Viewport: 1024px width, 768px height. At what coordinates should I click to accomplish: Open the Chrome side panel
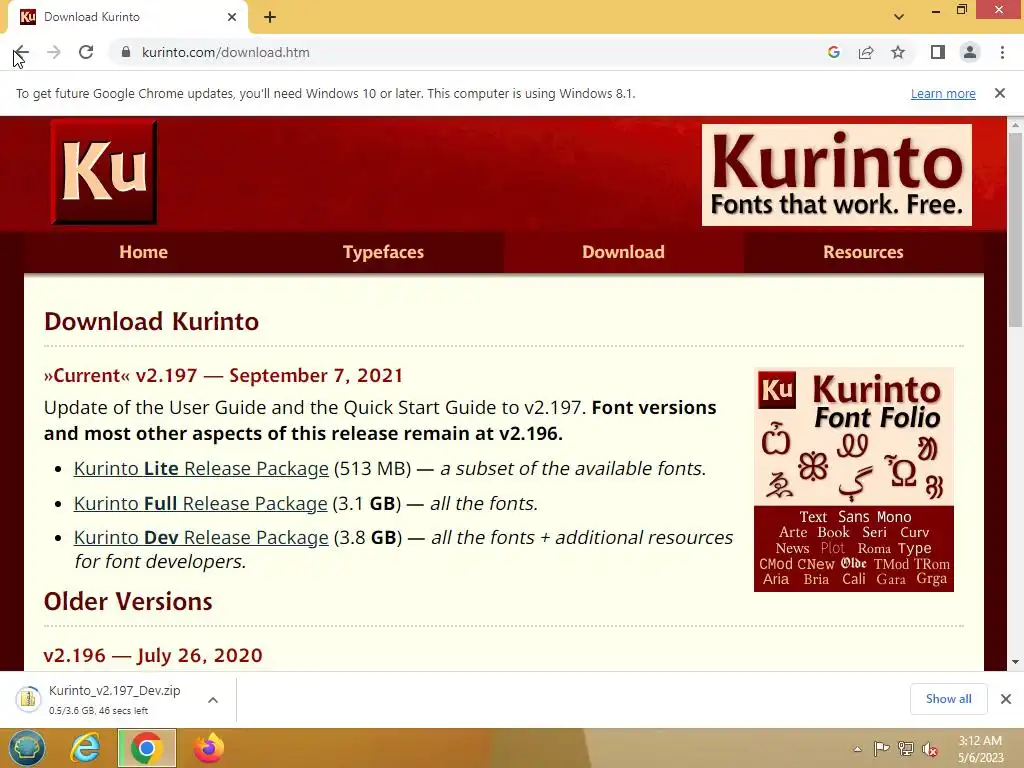pos(938,52)
